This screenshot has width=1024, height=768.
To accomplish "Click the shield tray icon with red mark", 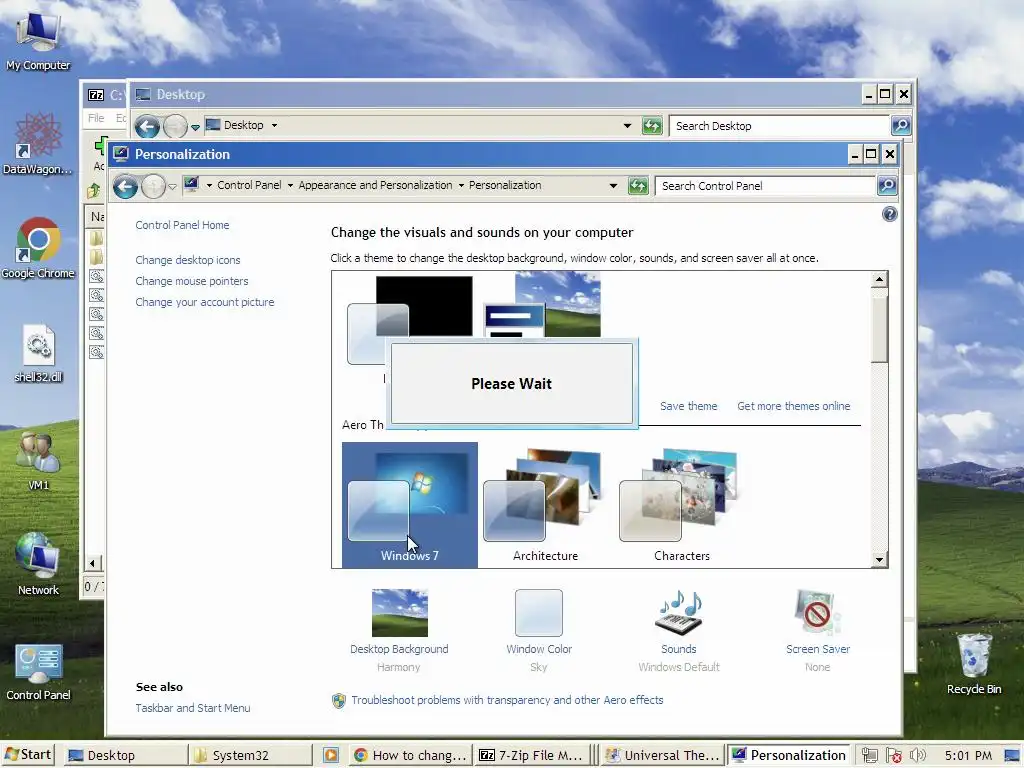I will pyautogui.click(x=893, y=756).
